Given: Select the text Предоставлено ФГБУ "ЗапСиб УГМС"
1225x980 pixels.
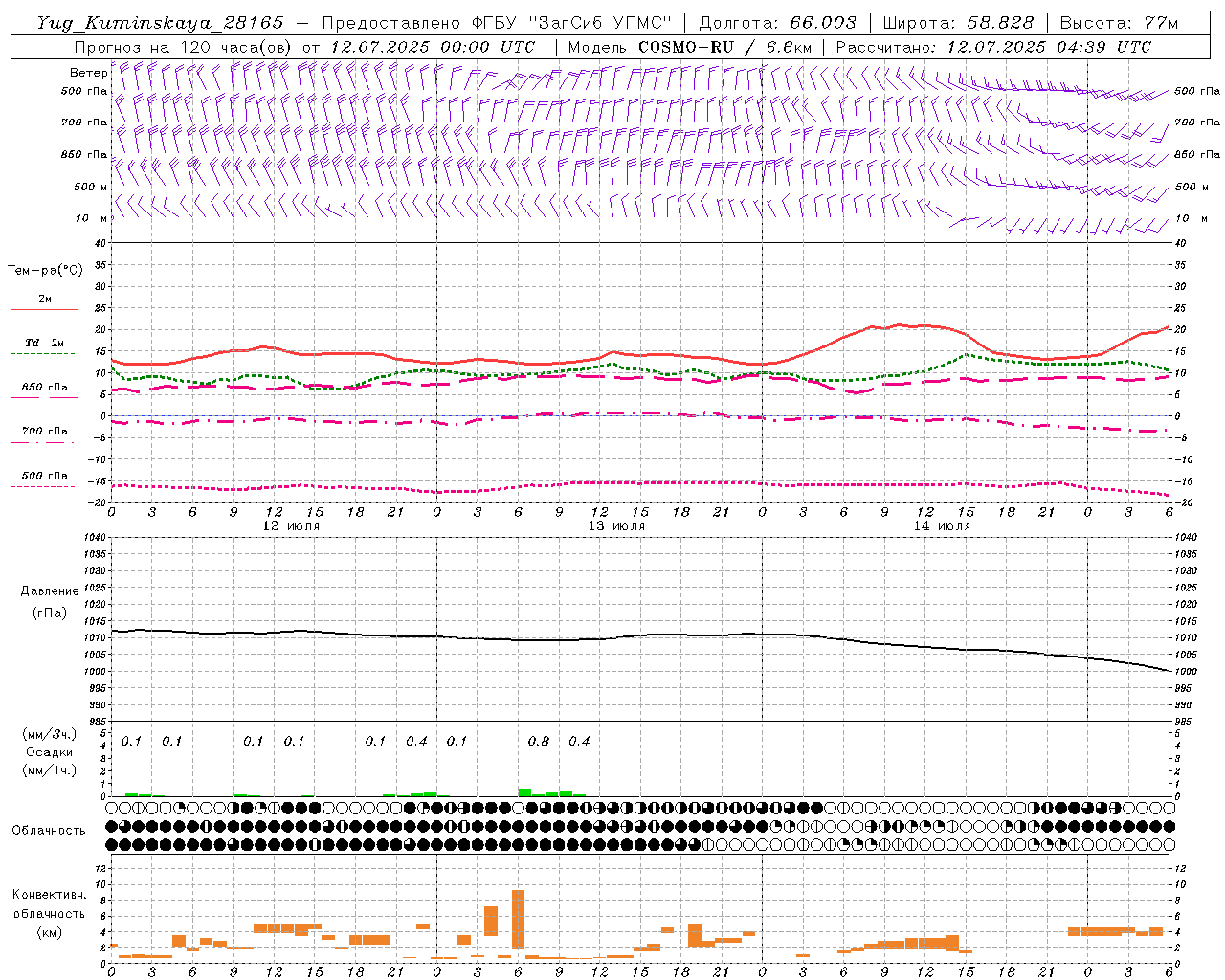Looking at the screenshot, I should (497, 23).
